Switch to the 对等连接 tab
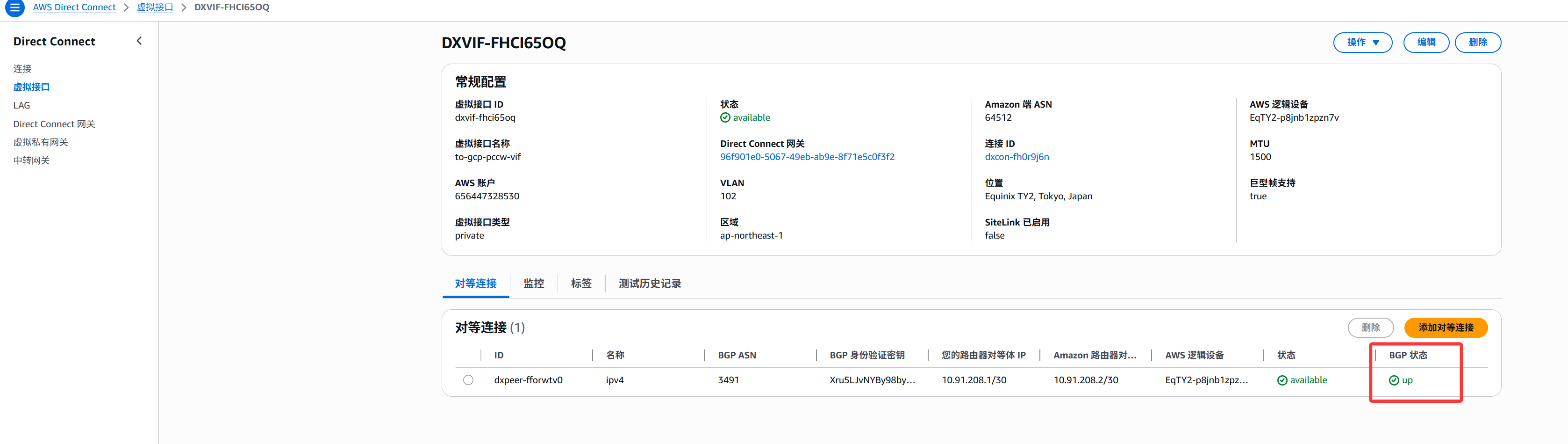1568x444 pixels. pos(475,283)
